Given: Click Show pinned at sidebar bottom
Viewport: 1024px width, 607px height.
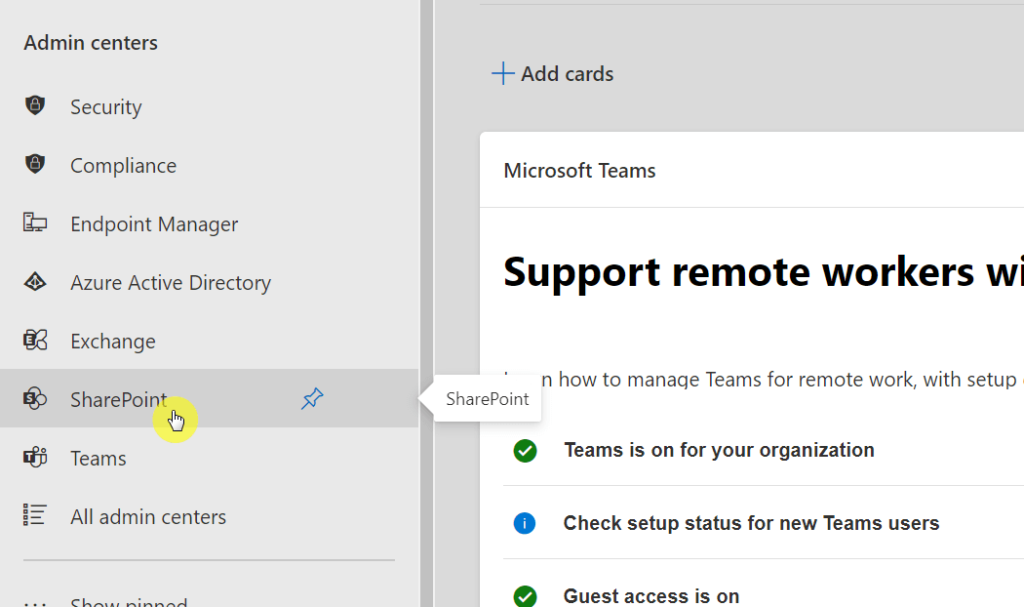Looking at the screenshot, I should coord(129,602).
